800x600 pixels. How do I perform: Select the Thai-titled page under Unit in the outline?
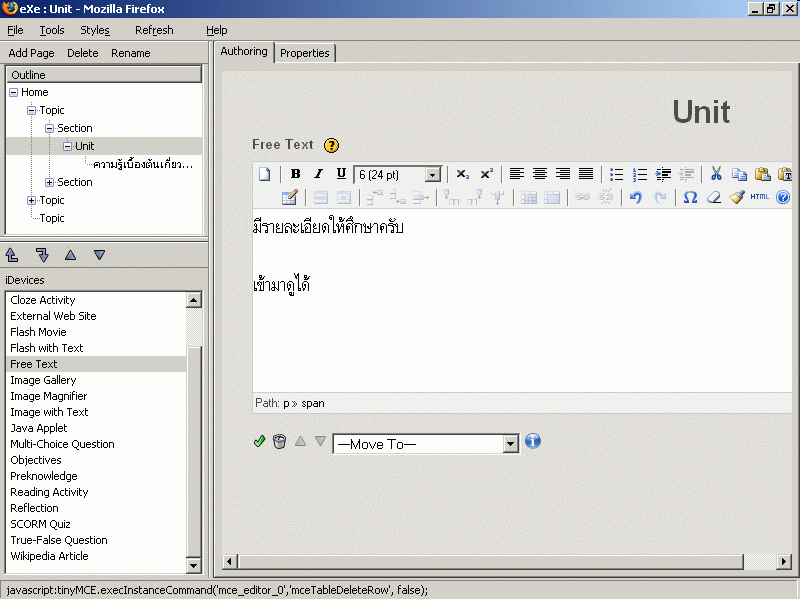[143, 164]
